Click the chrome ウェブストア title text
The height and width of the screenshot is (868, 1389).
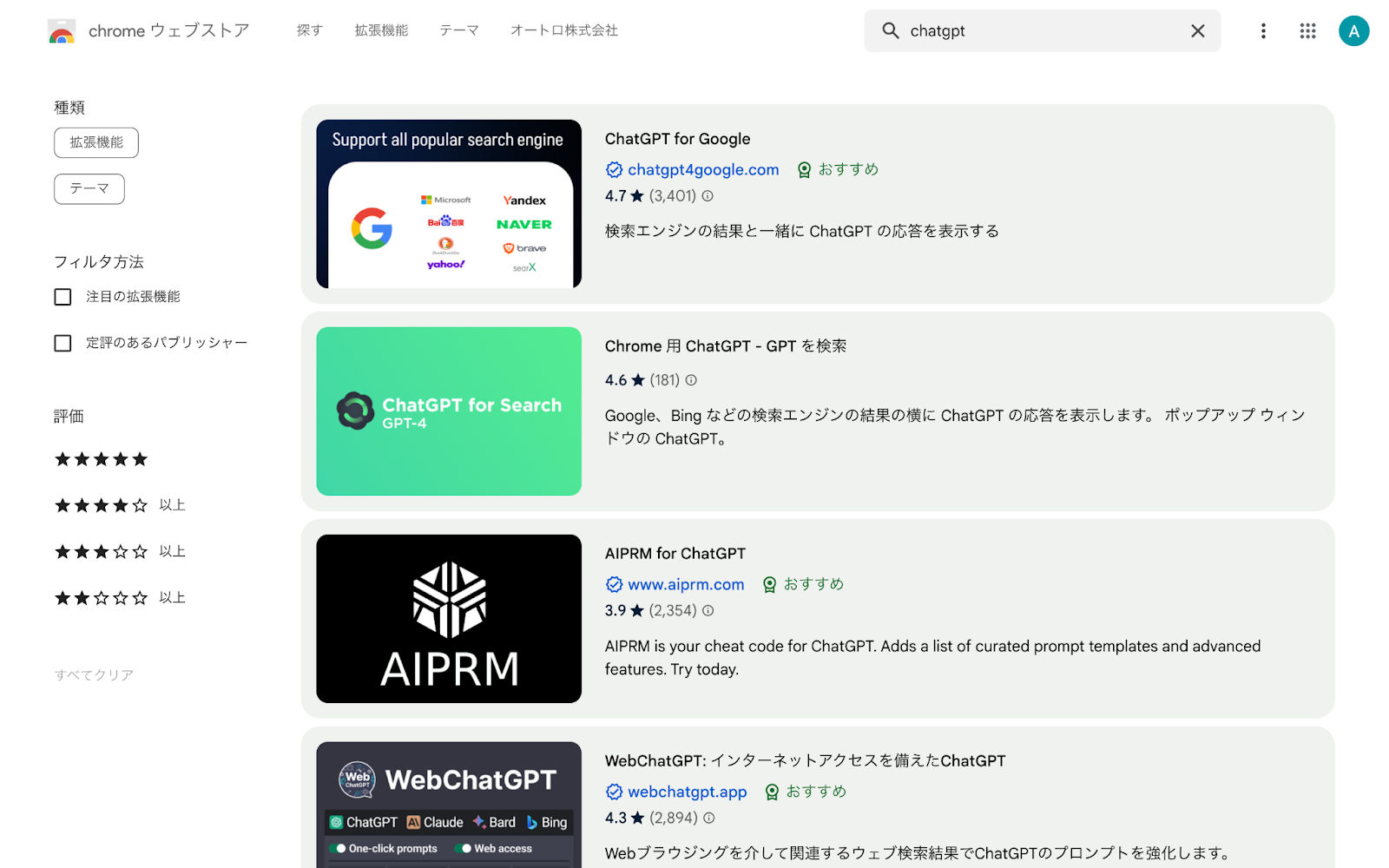coord(169,30)
